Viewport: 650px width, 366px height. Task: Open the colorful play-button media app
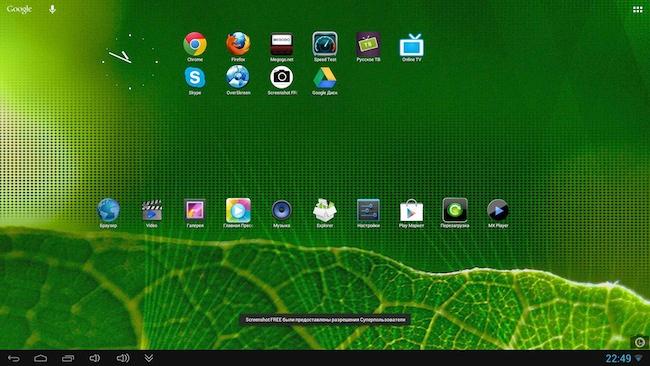238,210
